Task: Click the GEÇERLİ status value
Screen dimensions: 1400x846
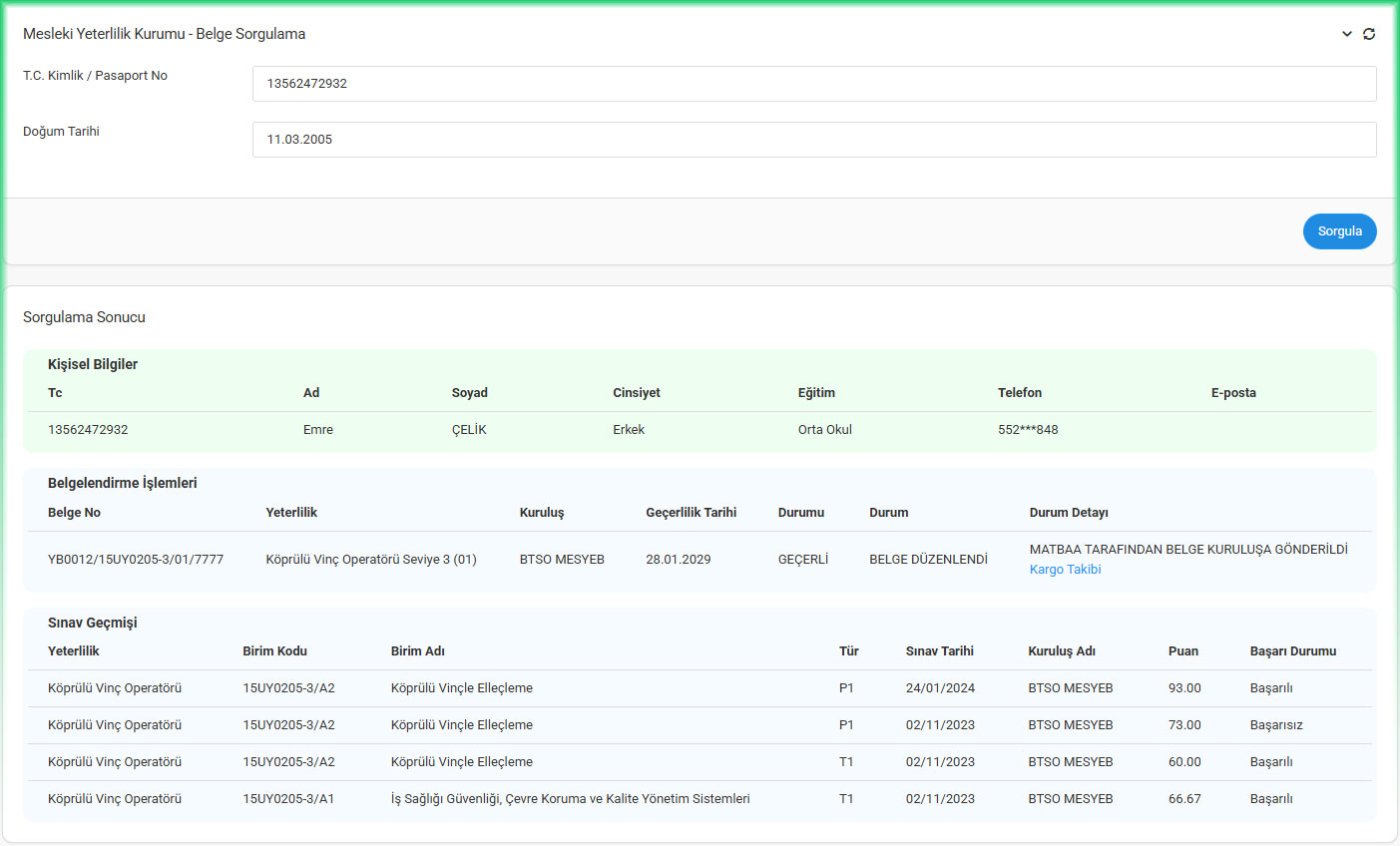Action: point(803,560)
